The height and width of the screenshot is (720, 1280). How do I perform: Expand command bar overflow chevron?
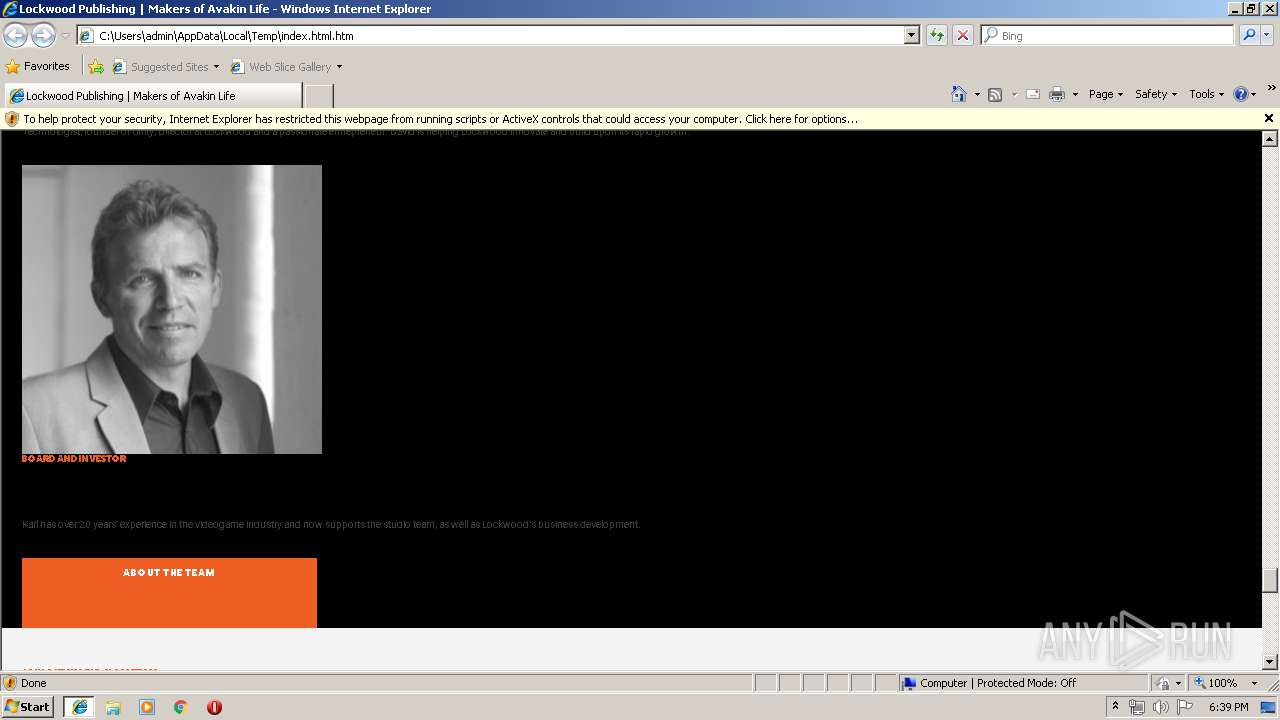pyautogui.click(x=1271, y=89)
